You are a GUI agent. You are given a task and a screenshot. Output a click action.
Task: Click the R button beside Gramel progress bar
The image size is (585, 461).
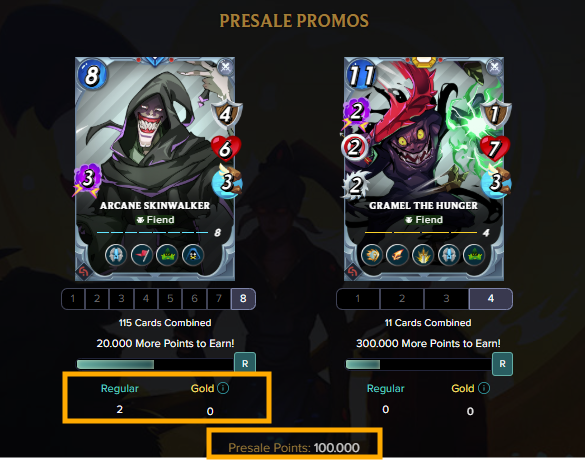(x=503, y=364)
